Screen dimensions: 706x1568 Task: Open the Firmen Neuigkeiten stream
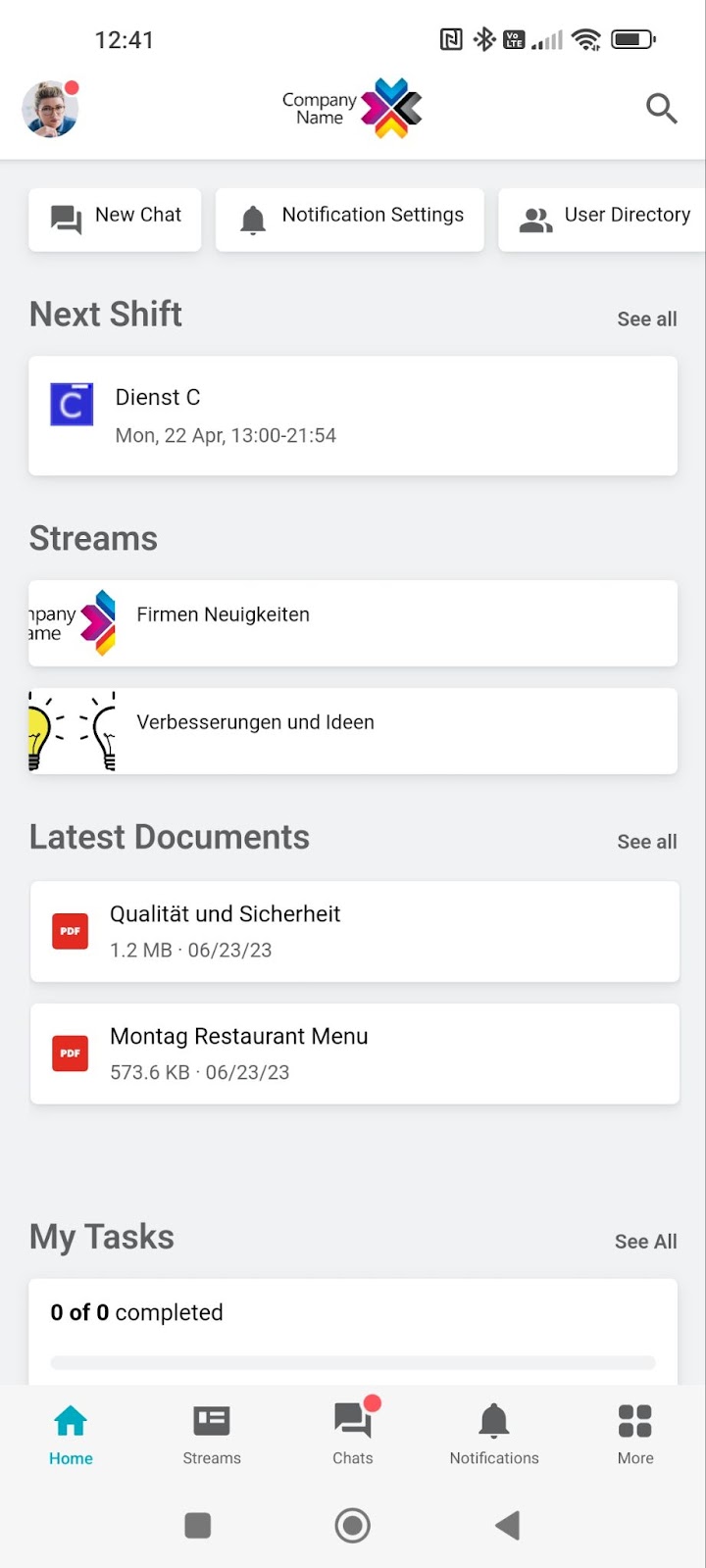(x=353, y=623)
